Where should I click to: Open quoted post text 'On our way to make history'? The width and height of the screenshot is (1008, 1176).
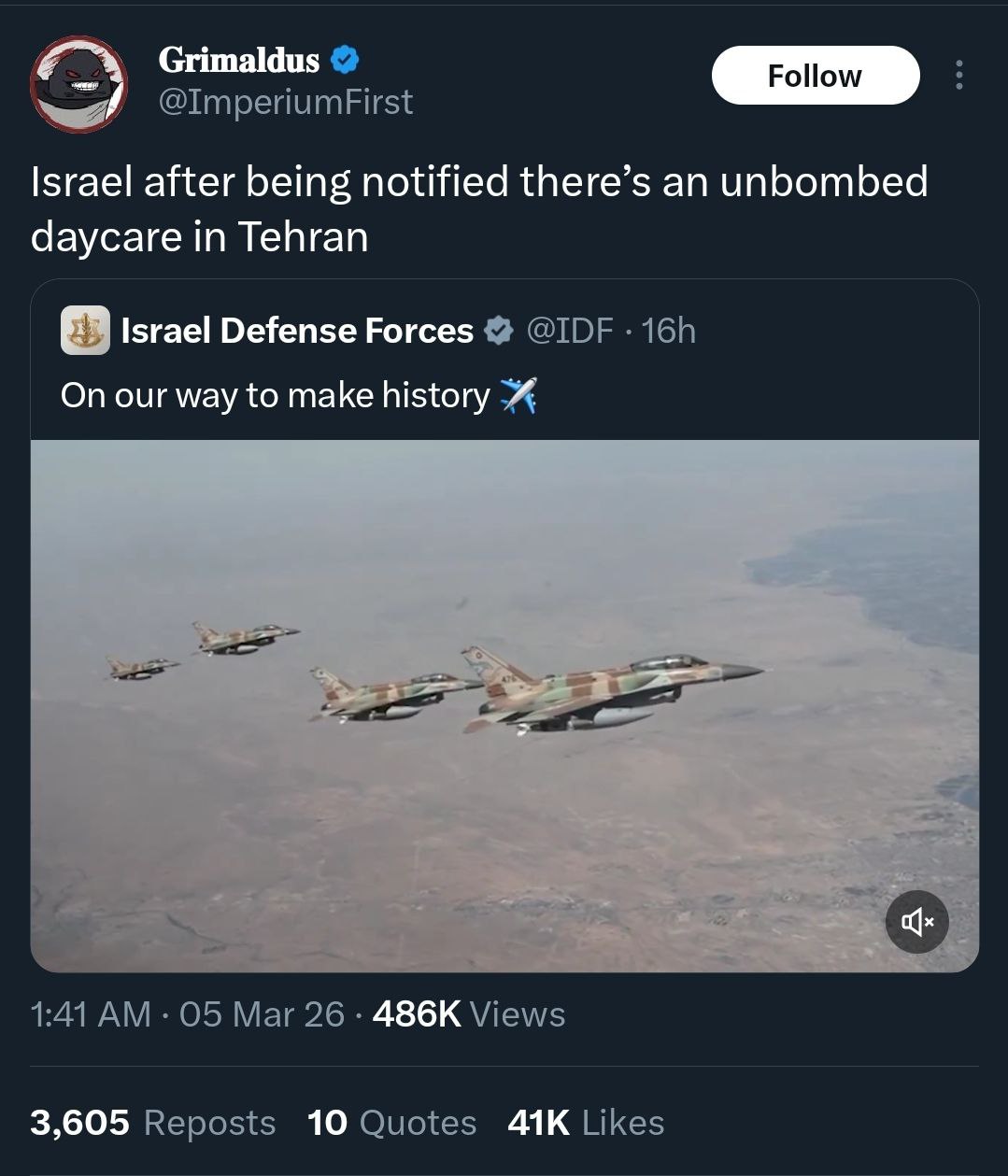(275, 396)
